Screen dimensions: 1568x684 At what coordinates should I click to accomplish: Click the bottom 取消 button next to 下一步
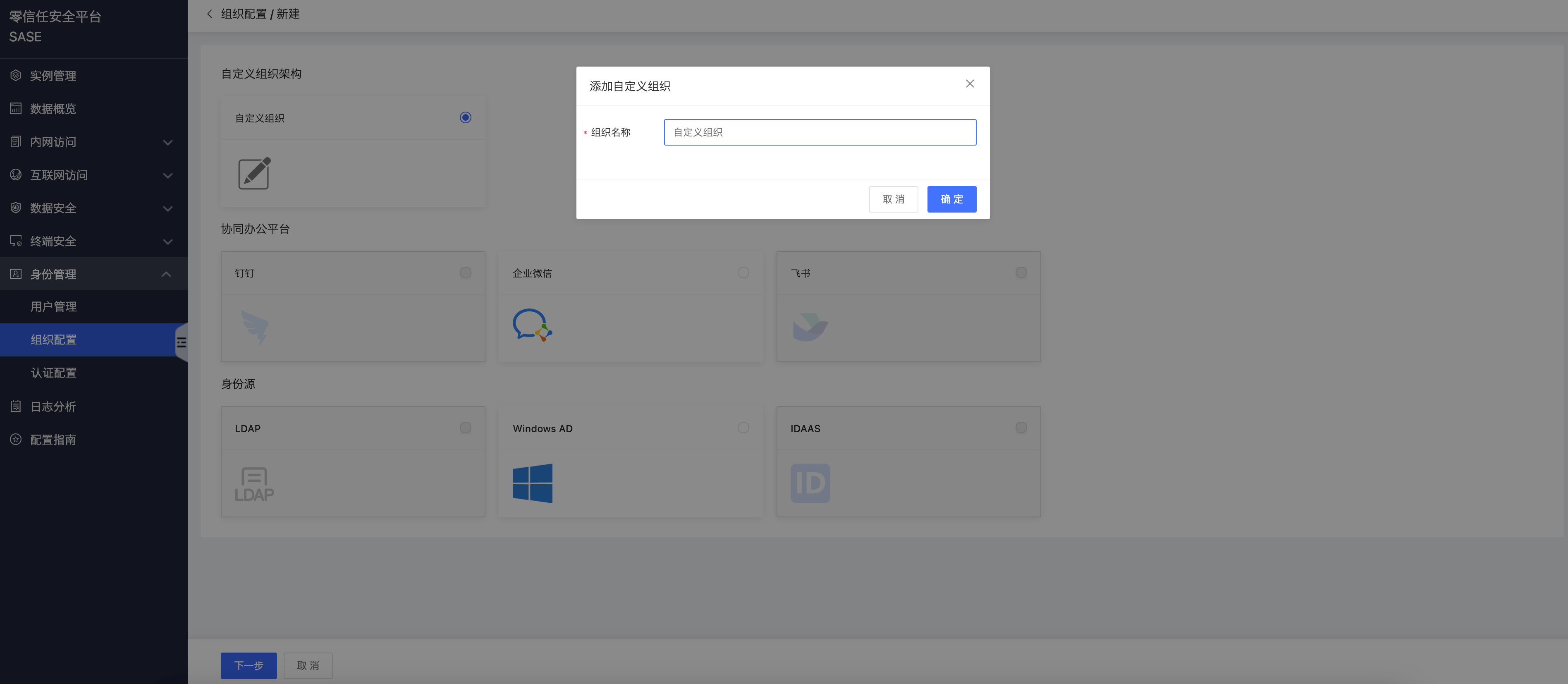coord(308,665)
